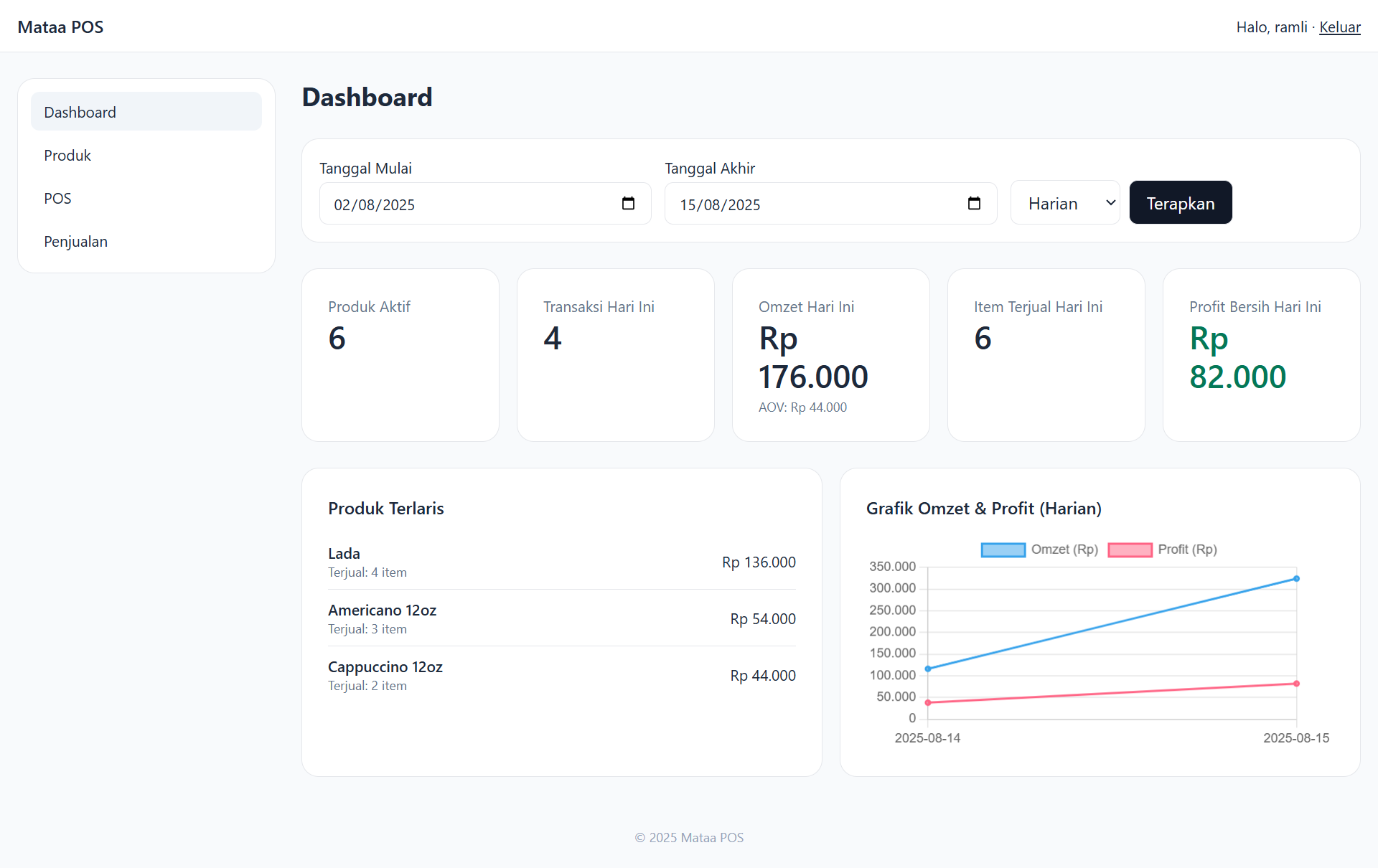The width and height of the screenshot is (1378, 868).
Task: Toggle the Profit (Rp) series via chart legend
Action: (1162, 549)
